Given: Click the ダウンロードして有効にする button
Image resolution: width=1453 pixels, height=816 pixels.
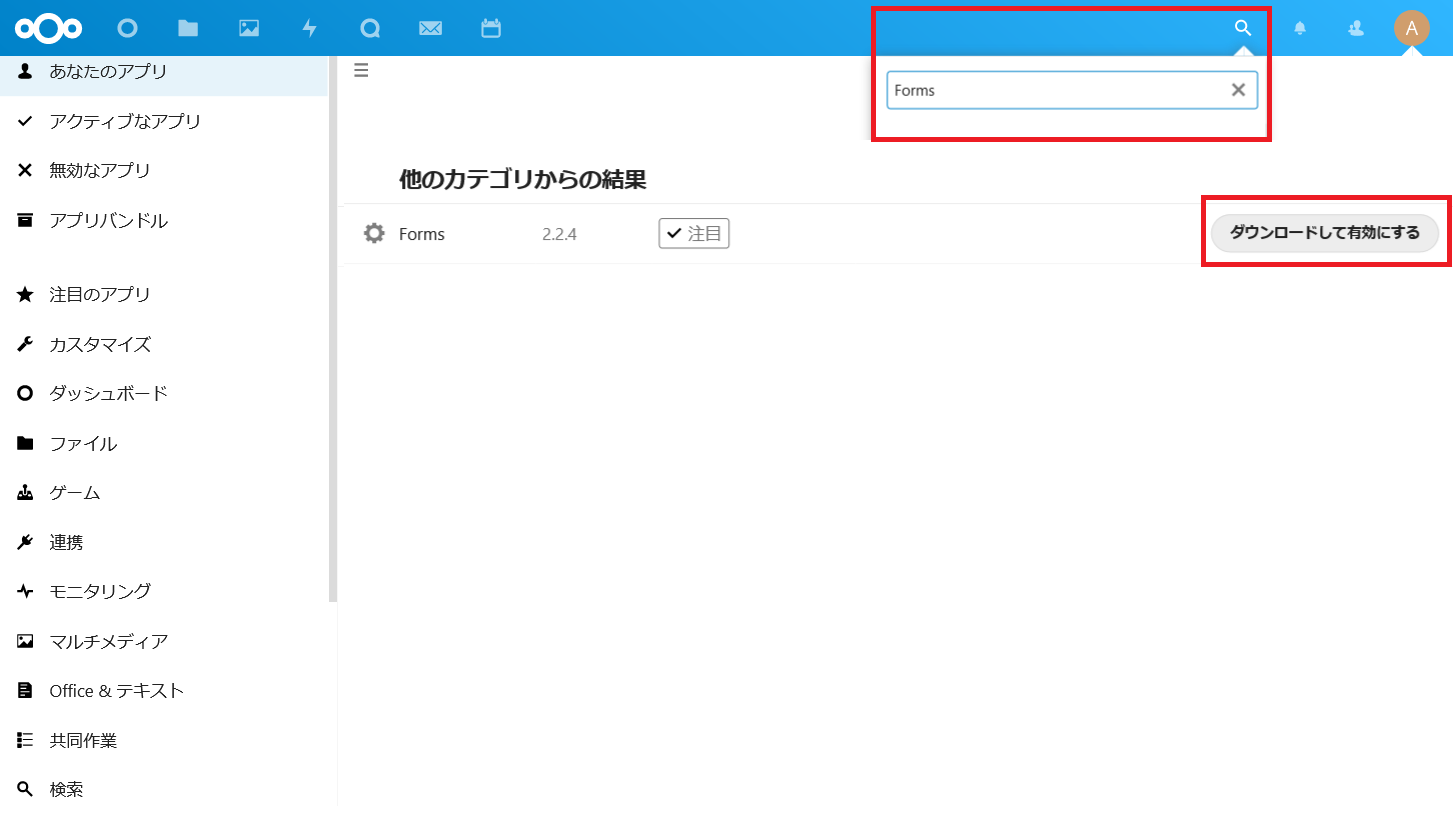Looking at the screenshot, I should (x=1324, y=233).
